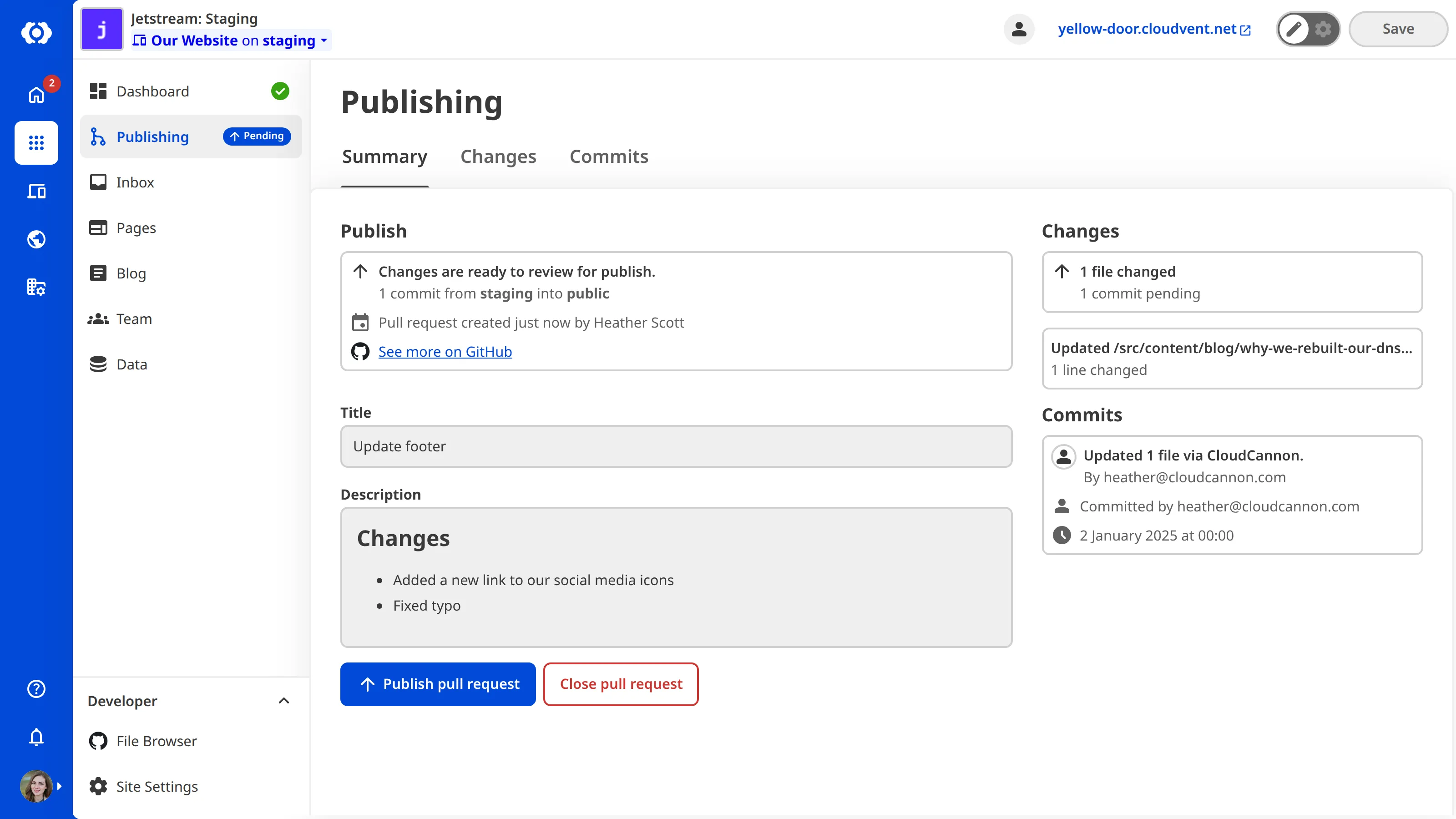The height and width of the screenshot is (819, 1456).
Task: Open the Our Website on staging dropdown
Action: point(231,40)
